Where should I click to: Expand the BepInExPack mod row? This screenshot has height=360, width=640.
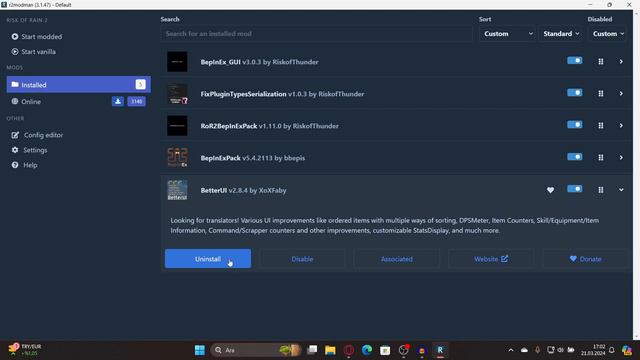coord(621,158)
